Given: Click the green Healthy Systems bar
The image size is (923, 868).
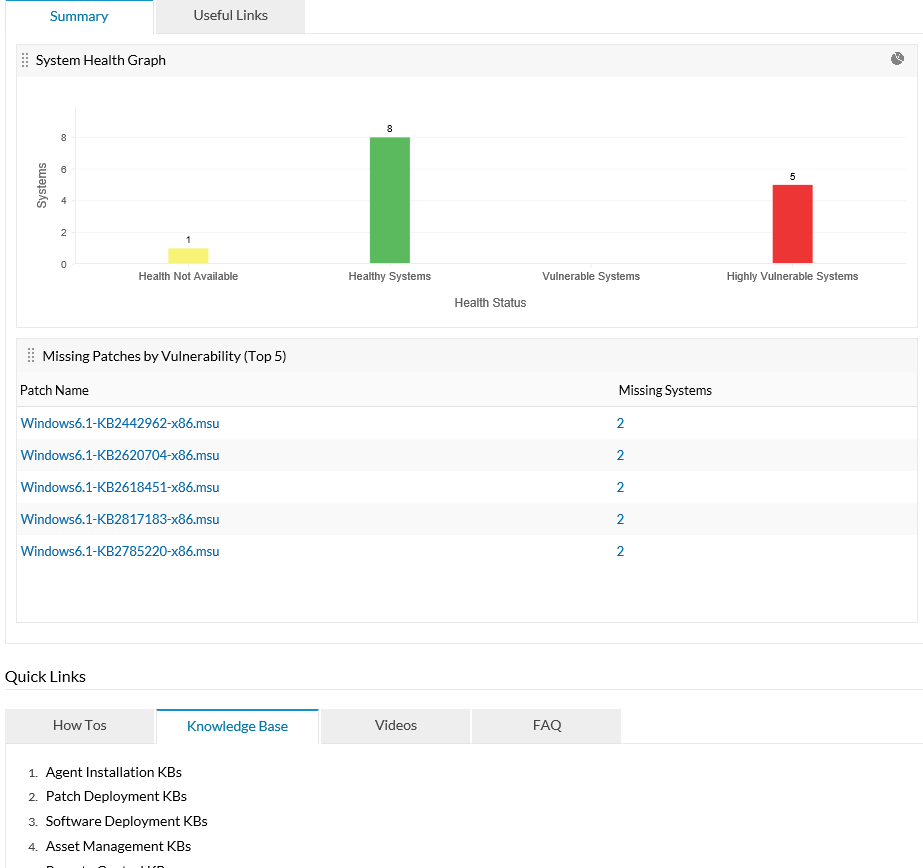Looking at the screenshot, I should [390, 200].
